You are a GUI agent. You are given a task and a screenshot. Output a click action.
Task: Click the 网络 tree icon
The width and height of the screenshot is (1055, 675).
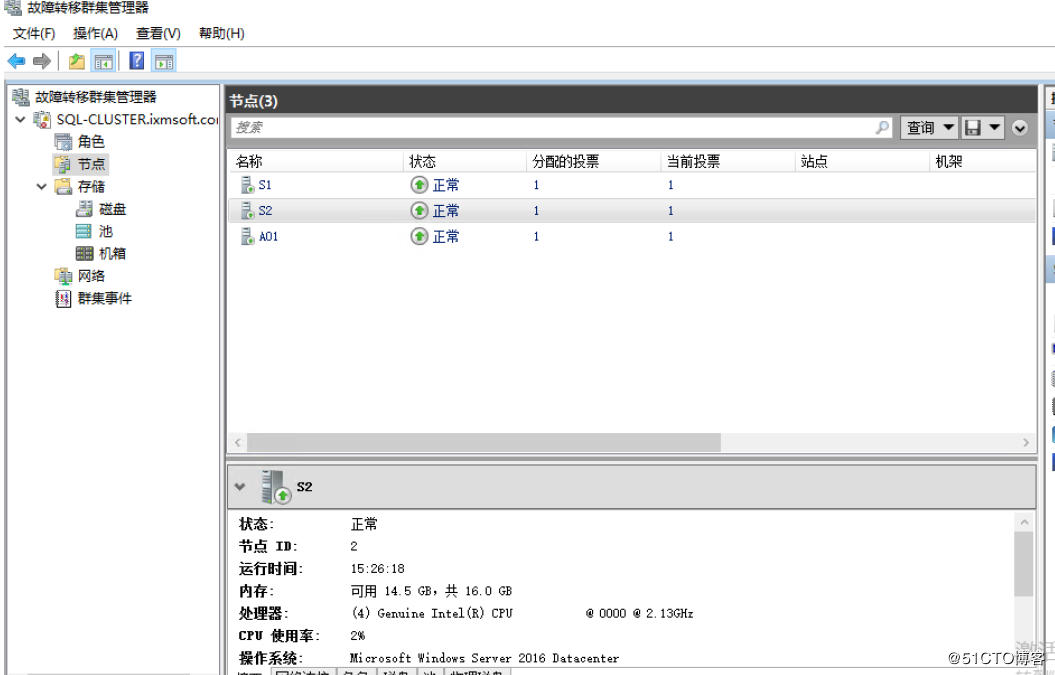pyautogui.click(x=63, y=276)
